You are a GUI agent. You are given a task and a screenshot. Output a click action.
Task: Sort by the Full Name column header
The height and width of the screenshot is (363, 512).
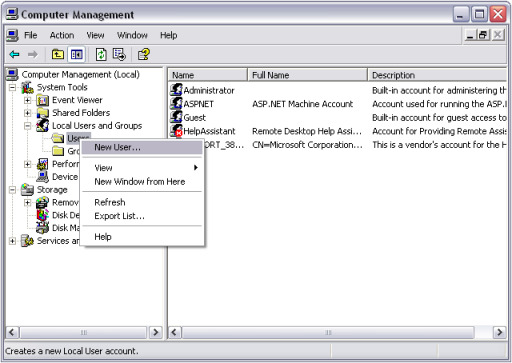pyautogui.click(x=307, y=75)
